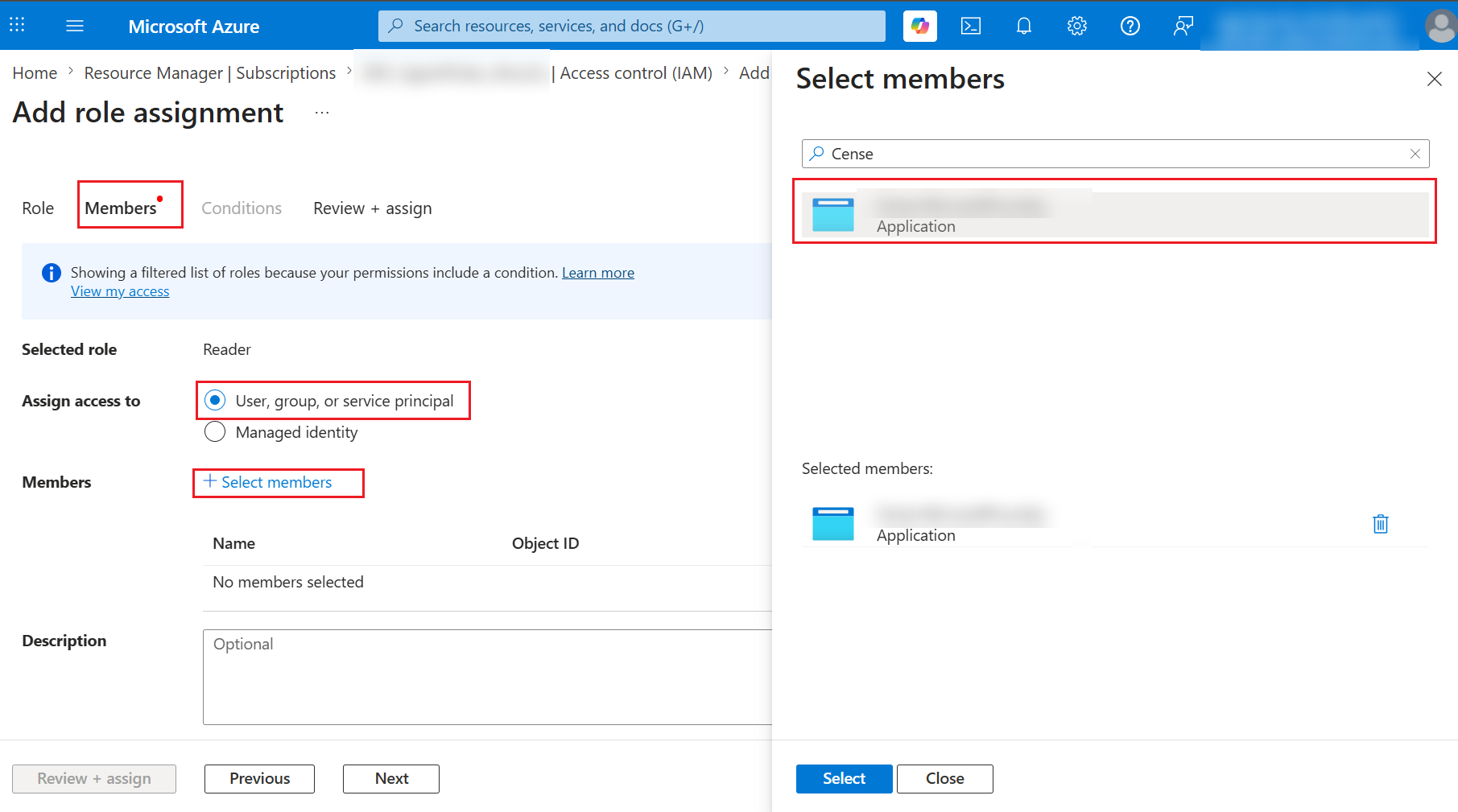Image resolution: width=1458 pixels, height=812 pixels.
Task: Go to Home breadcrumb
Action: 35,73
